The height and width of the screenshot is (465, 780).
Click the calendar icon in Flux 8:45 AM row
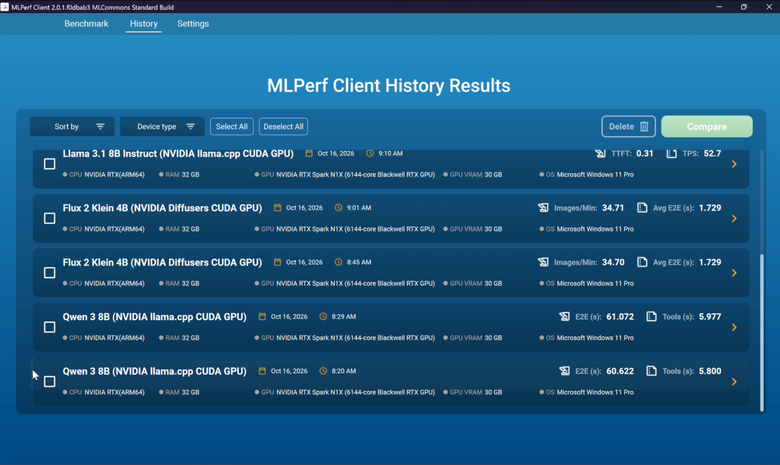coord(278,262)
